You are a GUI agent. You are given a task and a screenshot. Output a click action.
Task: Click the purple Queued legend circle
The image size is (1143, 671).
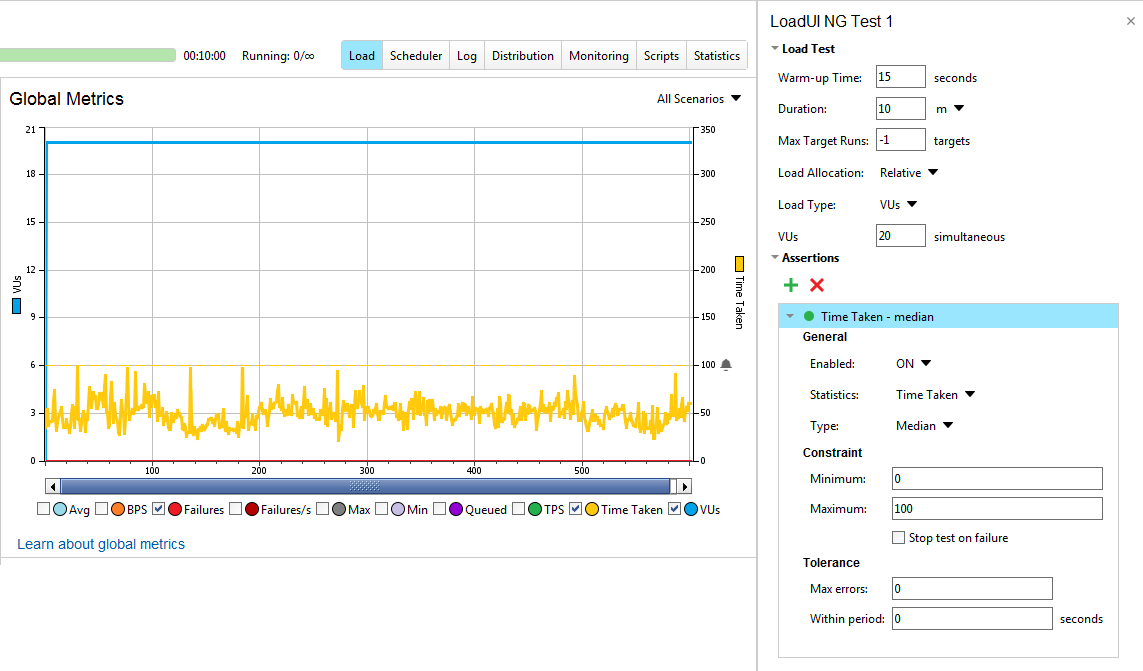point(455,509)
